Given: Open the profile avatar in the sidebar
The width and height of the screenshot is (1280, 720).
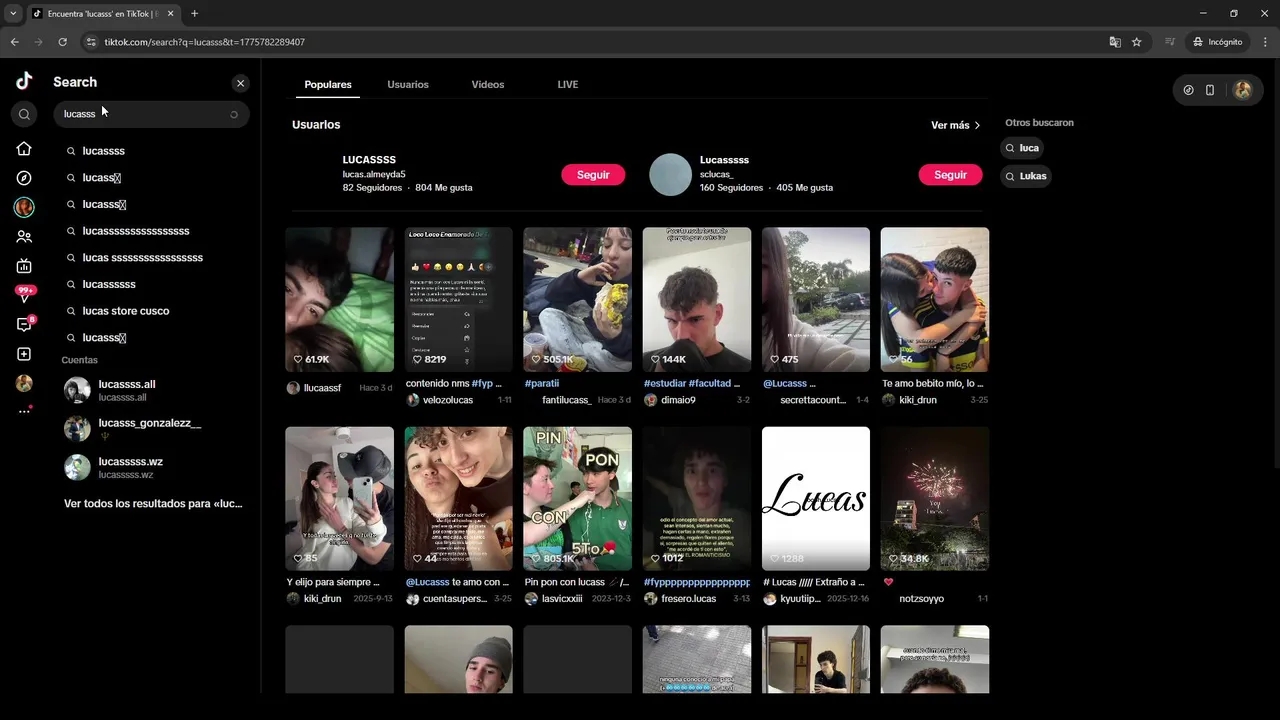Looking at the screenshot, I should (24, 383).
